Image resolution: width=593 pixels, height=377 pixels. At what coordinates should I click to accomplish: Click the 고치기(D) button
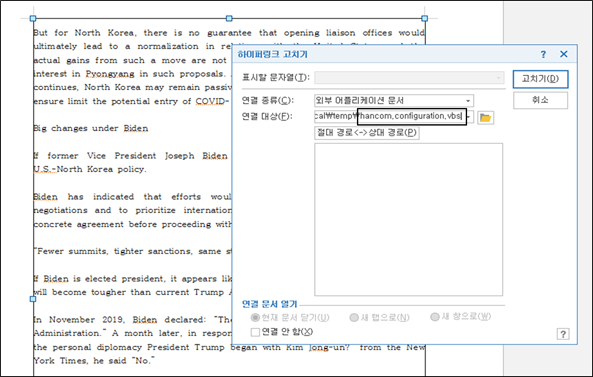coord(540,79)
